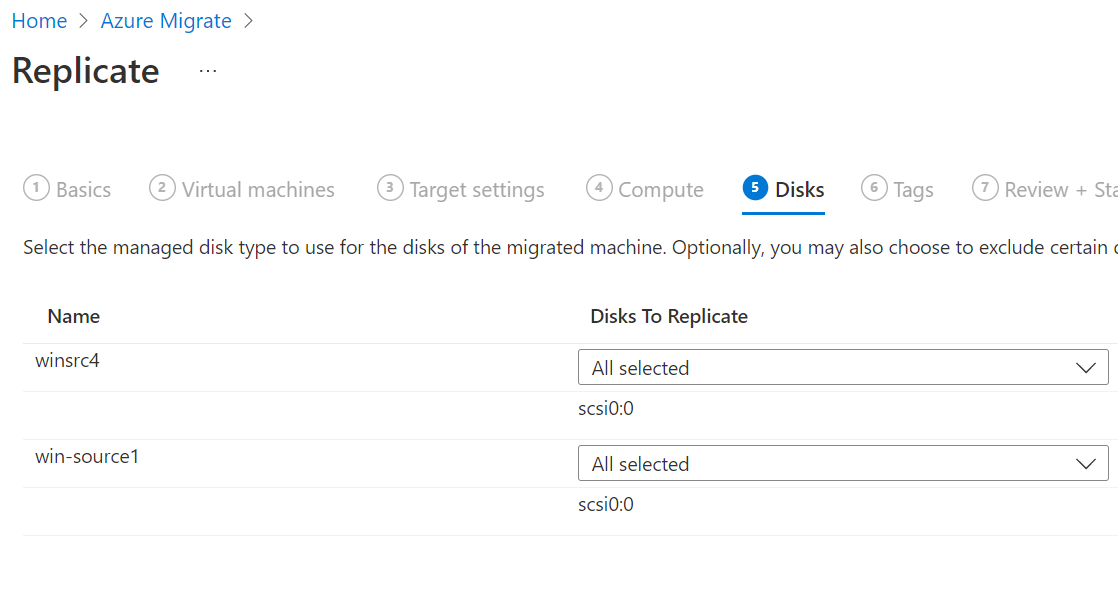1118x616 pixels.
Task: Expand the win-source1 disks dropdown
Action: [843, 463]
